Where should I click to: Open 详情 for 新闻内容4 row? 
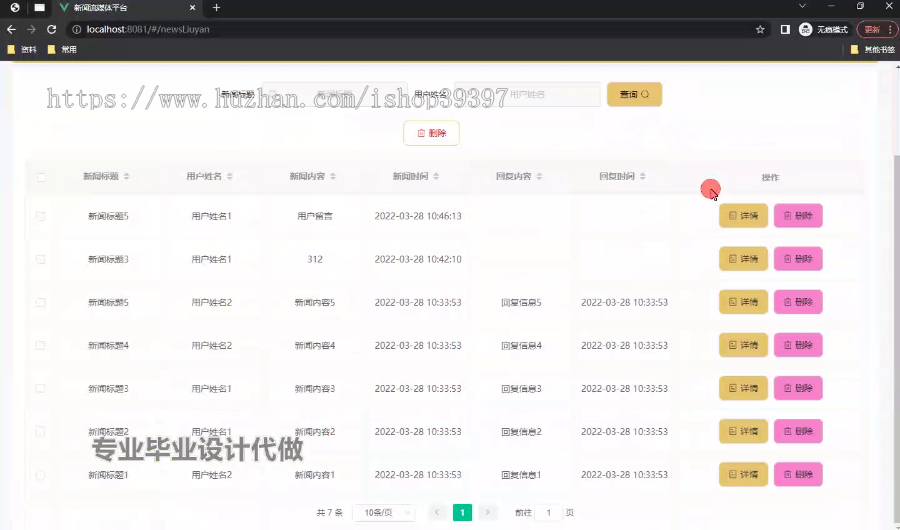point(743,345)
